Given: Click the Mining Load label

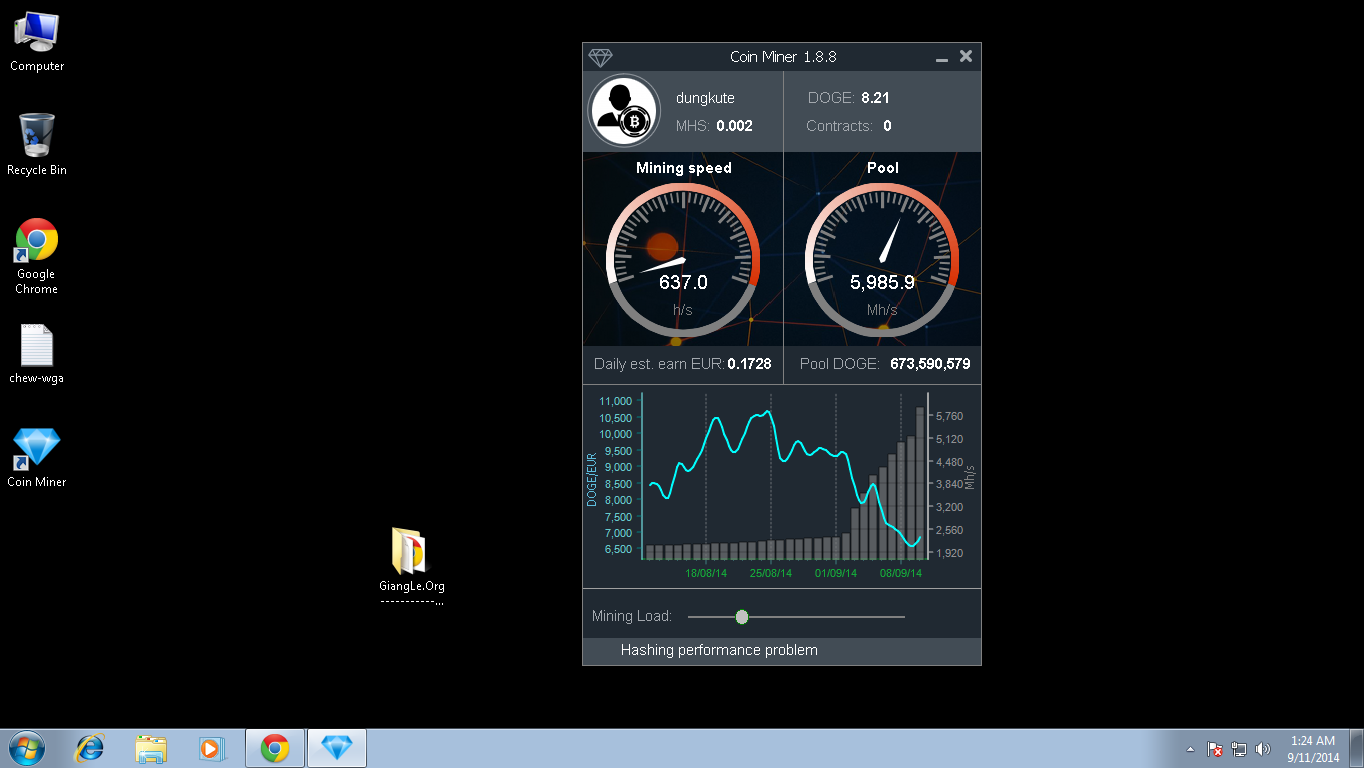Looking at the screenshot, I should pyautogui.click(x=632, y=616).
